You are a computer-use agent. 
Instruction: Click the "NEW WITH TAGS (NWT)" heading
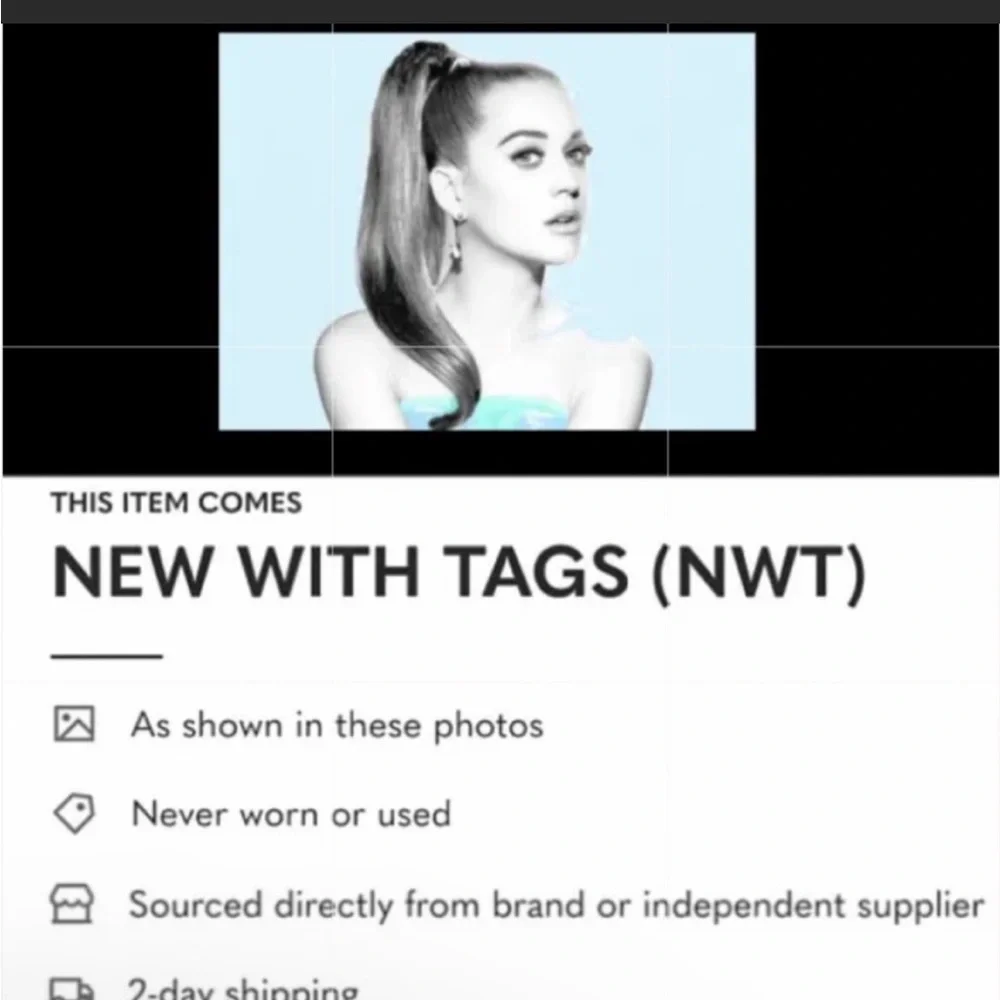(459, 572)
